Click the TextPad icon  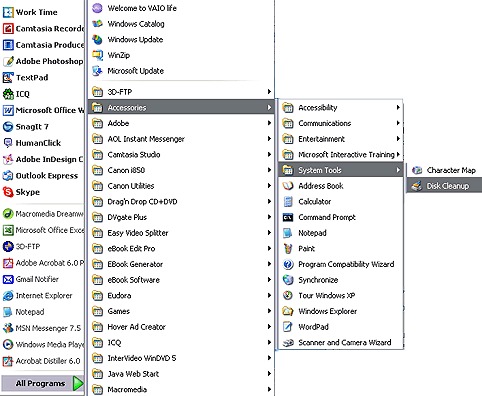click(8, 78)
